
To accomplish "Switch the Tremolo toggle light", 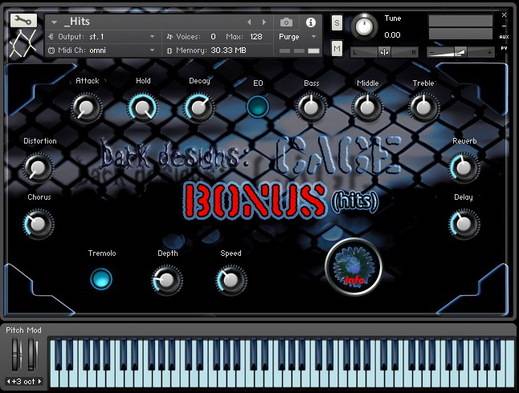I will [101, 279].
